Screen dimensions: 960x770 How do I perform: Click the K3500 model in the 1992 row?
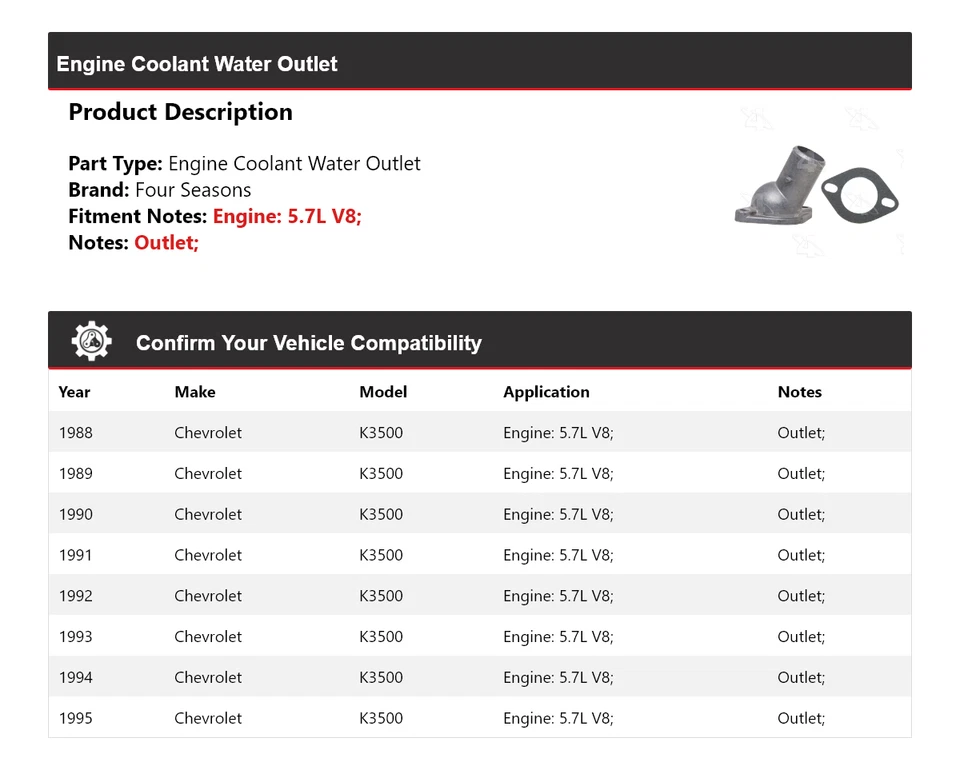point(381,596)
